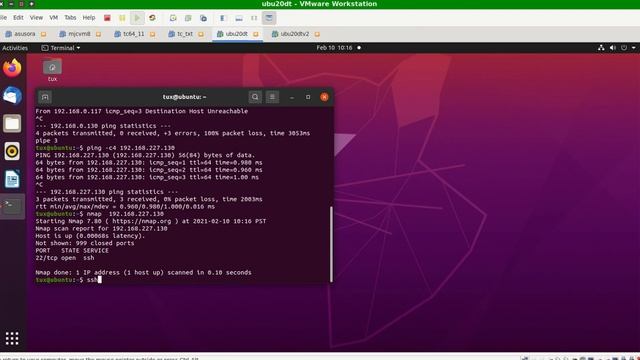Screen dimensions: 640x360
Task: Click the terminal title tux@ubuntu: ~
Action: tap(184, 97)
